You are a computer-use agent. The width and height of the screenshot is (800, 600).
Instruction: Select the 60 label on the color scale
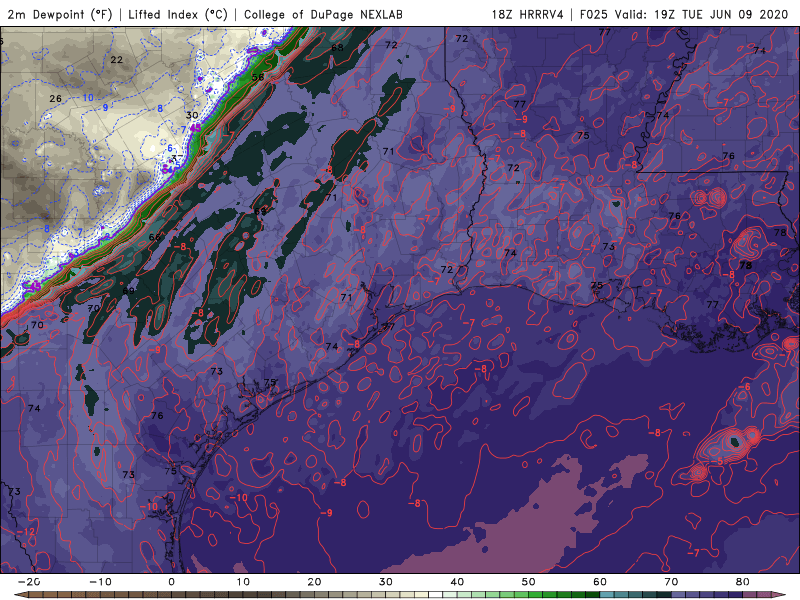pyautogui.click(x=600, y=582)
